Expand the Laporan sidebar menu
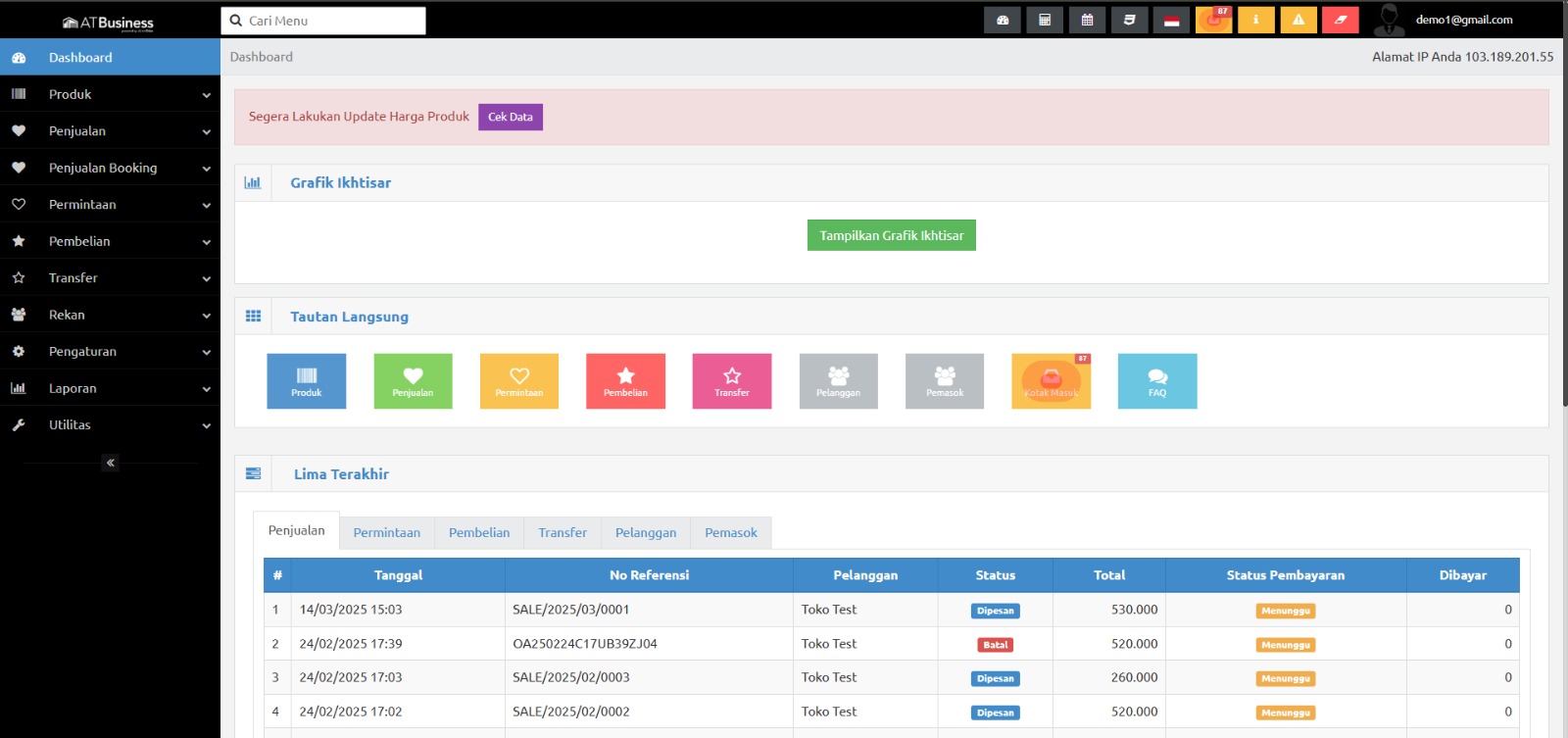 [110, 388]
